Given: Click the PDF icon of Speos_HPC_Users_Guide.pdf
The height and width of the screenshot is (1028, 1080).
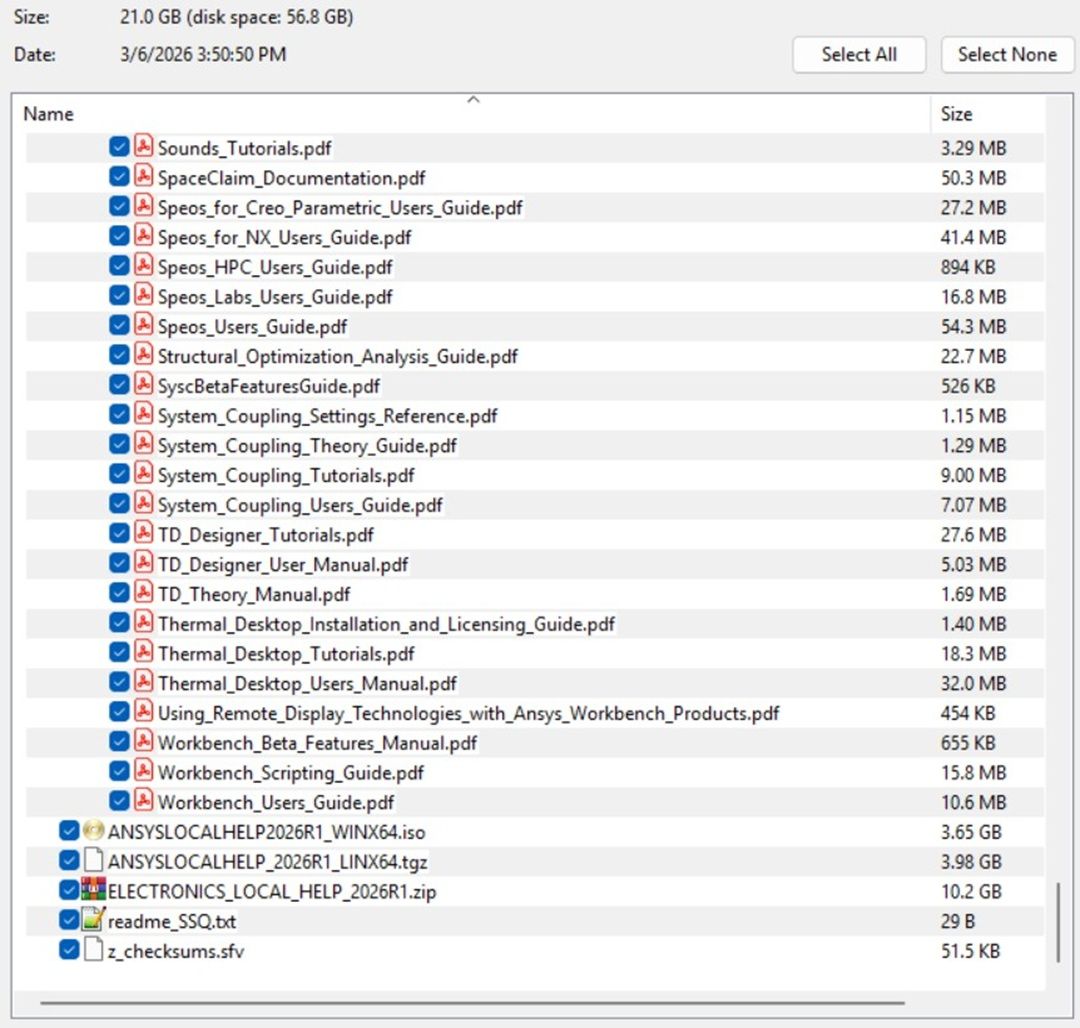Looking at the screenshot, I should click(x=143, y=265).
